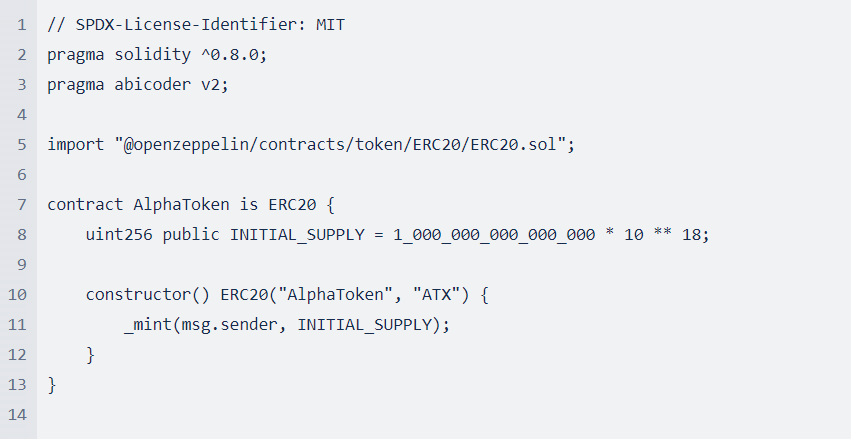Click msg.sender inside the mint call

point(230,325)
